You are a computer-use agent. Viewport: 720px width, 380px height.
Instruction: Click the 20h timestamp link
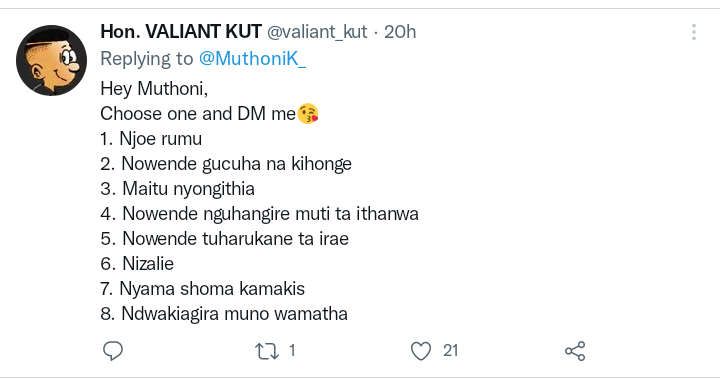(400, 32)
